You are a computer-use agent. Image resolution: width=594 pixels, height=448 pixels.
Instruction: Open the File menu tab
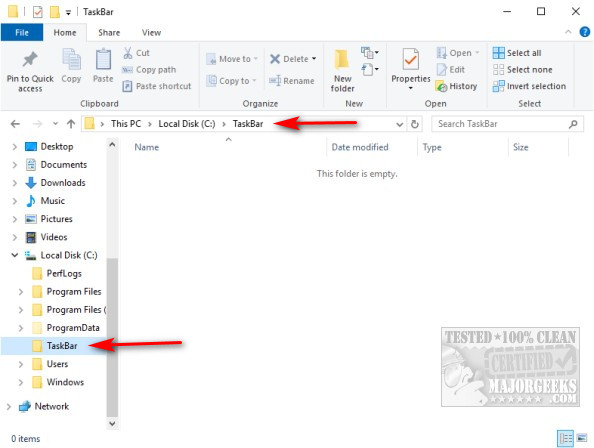point(22,33)
